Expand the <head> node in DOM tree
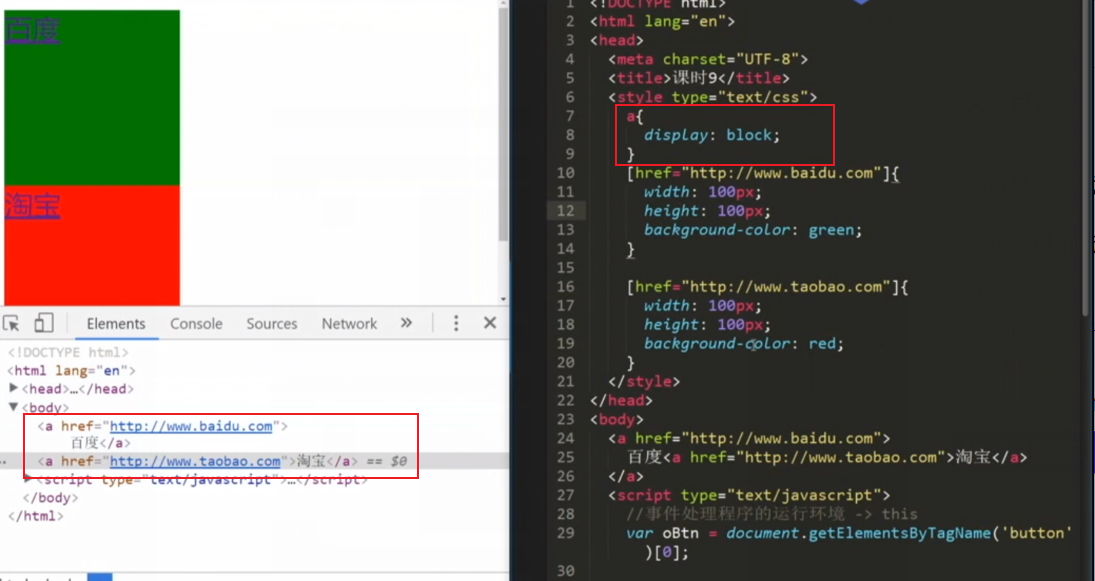The image size is (1095, 581). coord(13,388)
